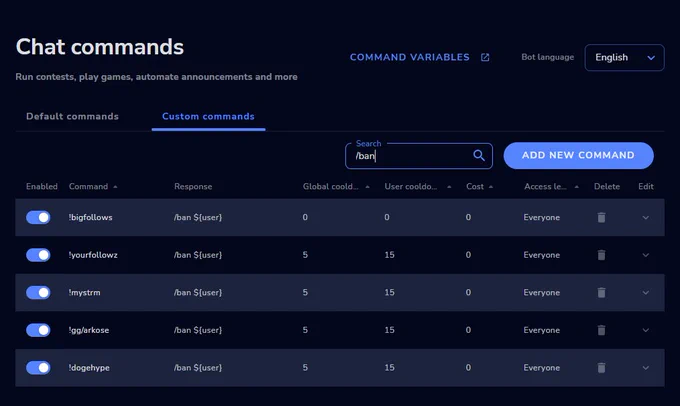Delete the !mystrm command
The image size is (680, 406).
pos(601,292)
